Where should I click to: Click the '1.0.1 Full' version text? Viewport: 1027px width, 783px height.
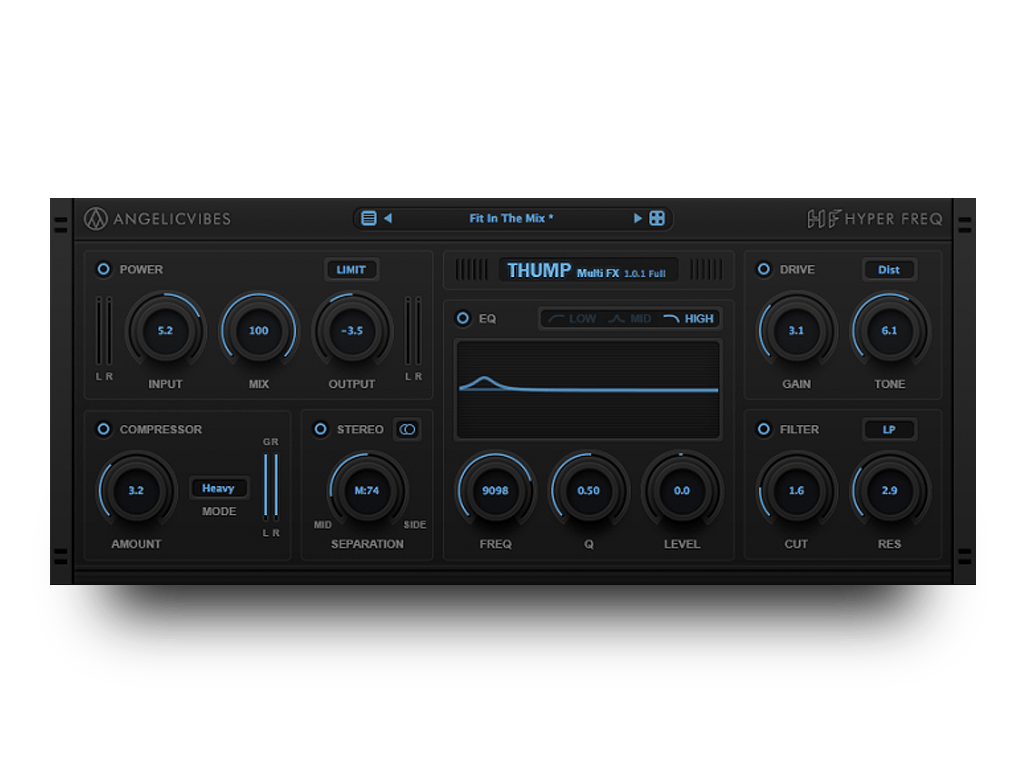point(644,273)
